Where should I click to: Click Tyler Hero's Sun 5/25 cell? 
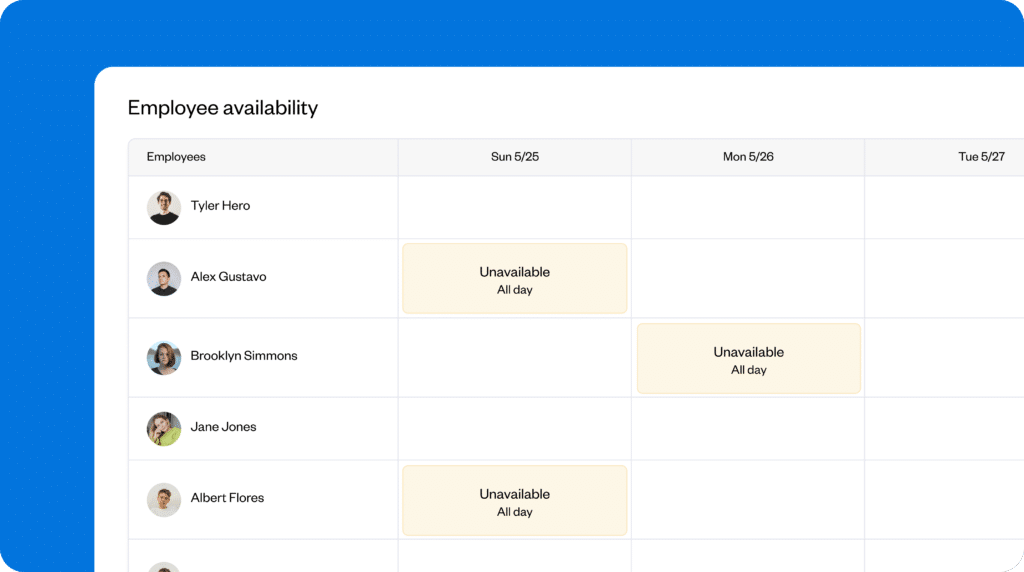point(515,208)
